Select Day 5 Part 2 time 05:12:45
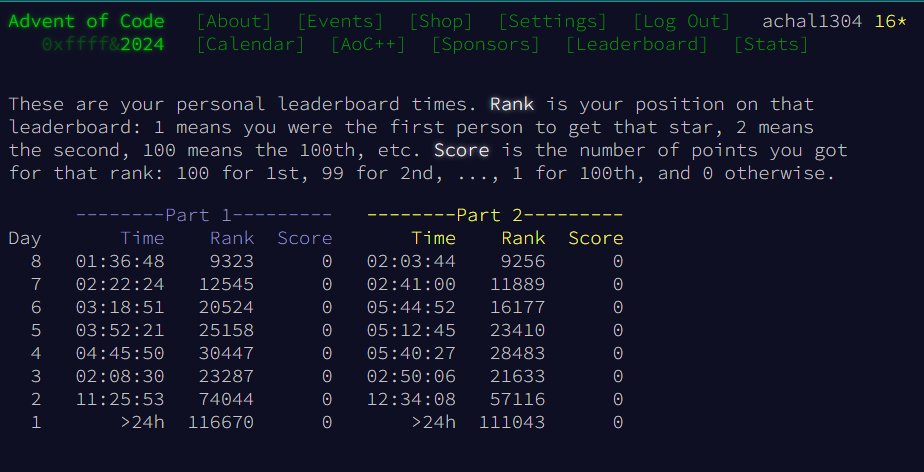Screen dimensions: 924x472 pyautogui.click(x=411, y=330)
